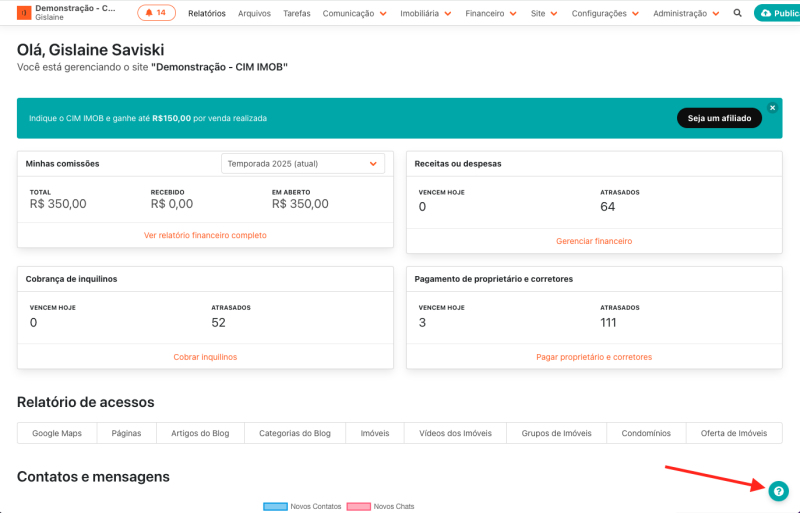Expand the Temporada 2025 season dropdown
The width and height of the screenshot is (800, 513).
302,163
